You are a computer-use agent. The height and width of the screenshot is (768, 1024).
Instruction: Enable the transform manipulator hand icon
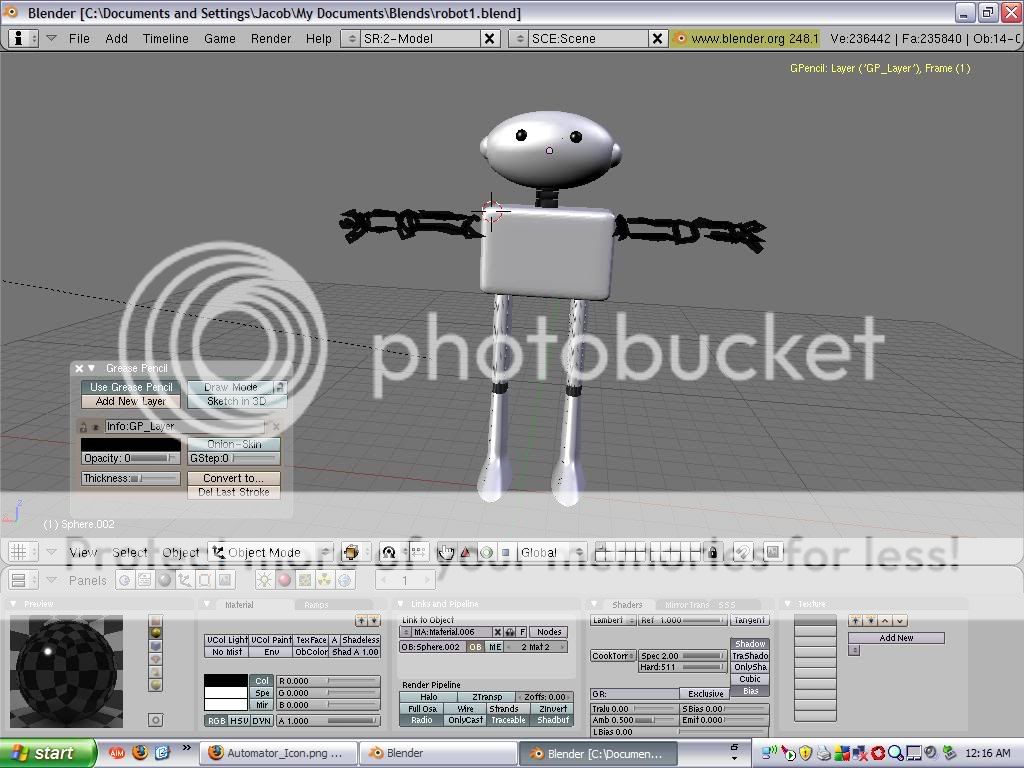click(x=447, y=552)
